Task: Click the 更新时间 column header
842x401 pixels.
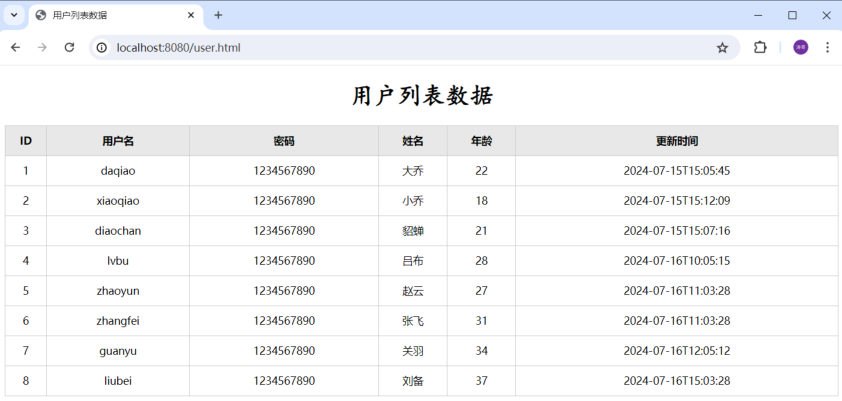Action: (677, 141)
